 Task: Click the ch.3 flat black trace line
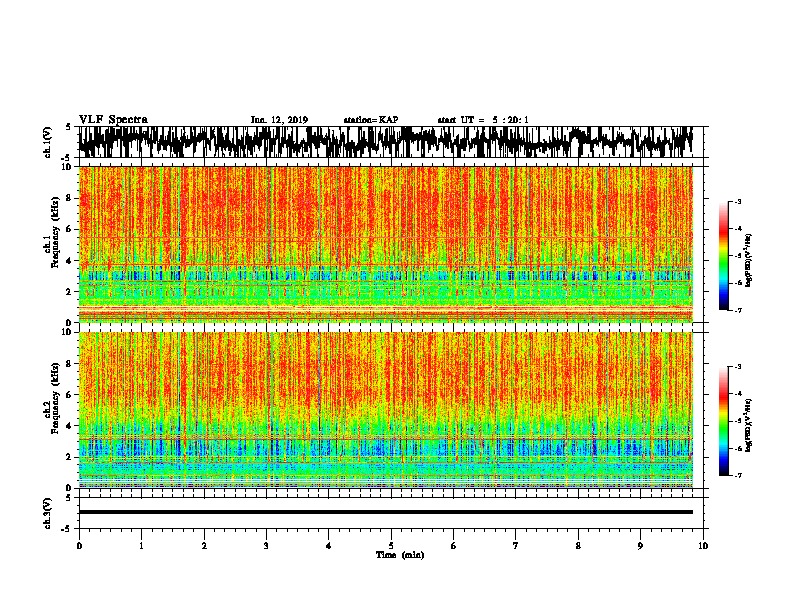(385, 512)
